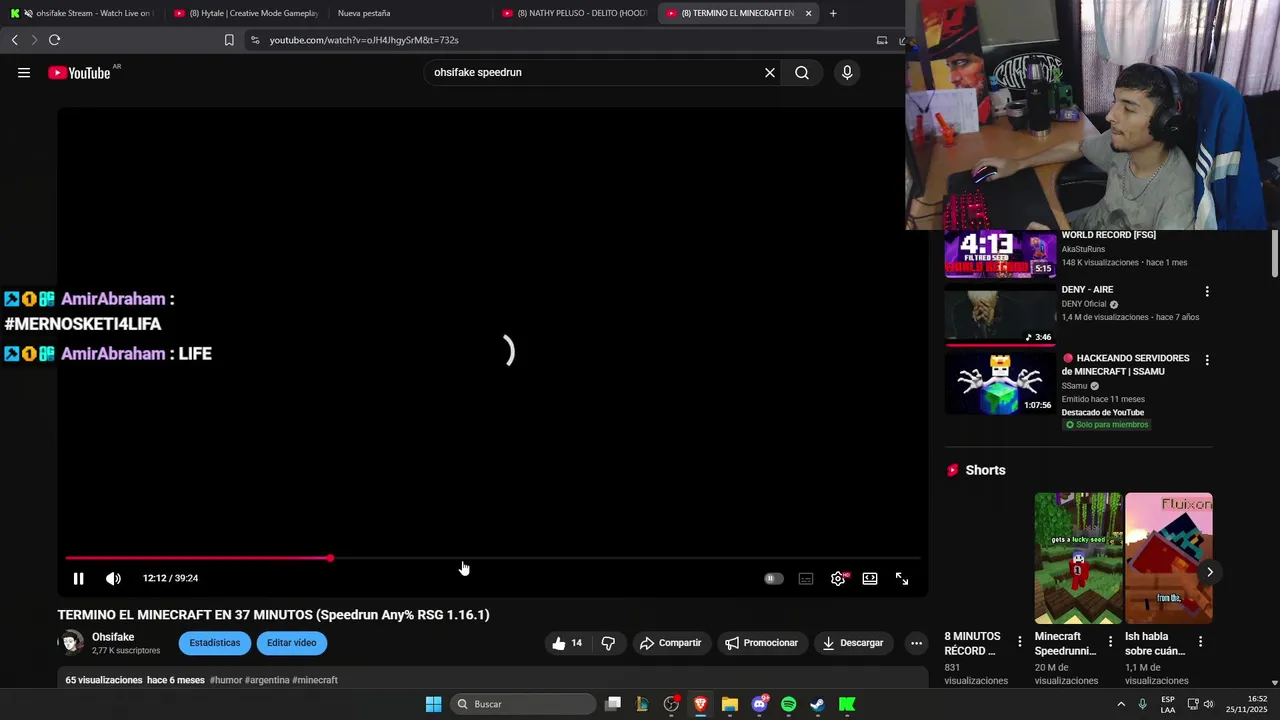1280x720 pixels.
Task: Enter fullscreen mode
Action: 902,578
